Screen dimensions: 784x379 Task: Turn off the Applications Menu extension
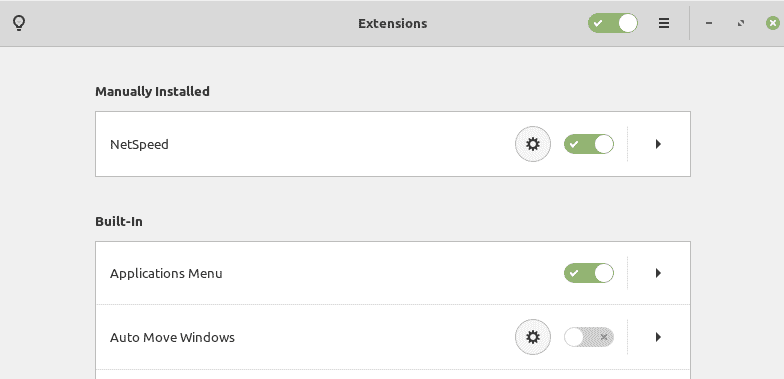click(x=589, y=273)
